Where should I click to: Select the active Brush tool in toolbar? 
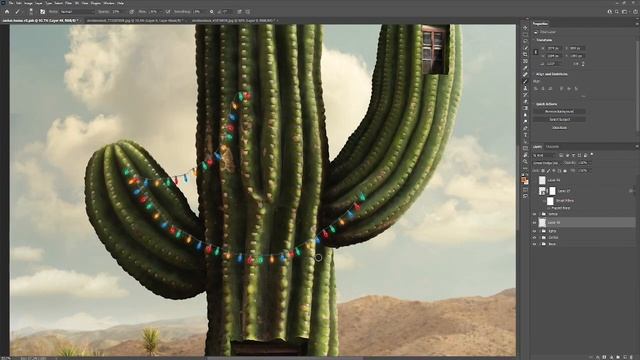(x=525, y=81)
